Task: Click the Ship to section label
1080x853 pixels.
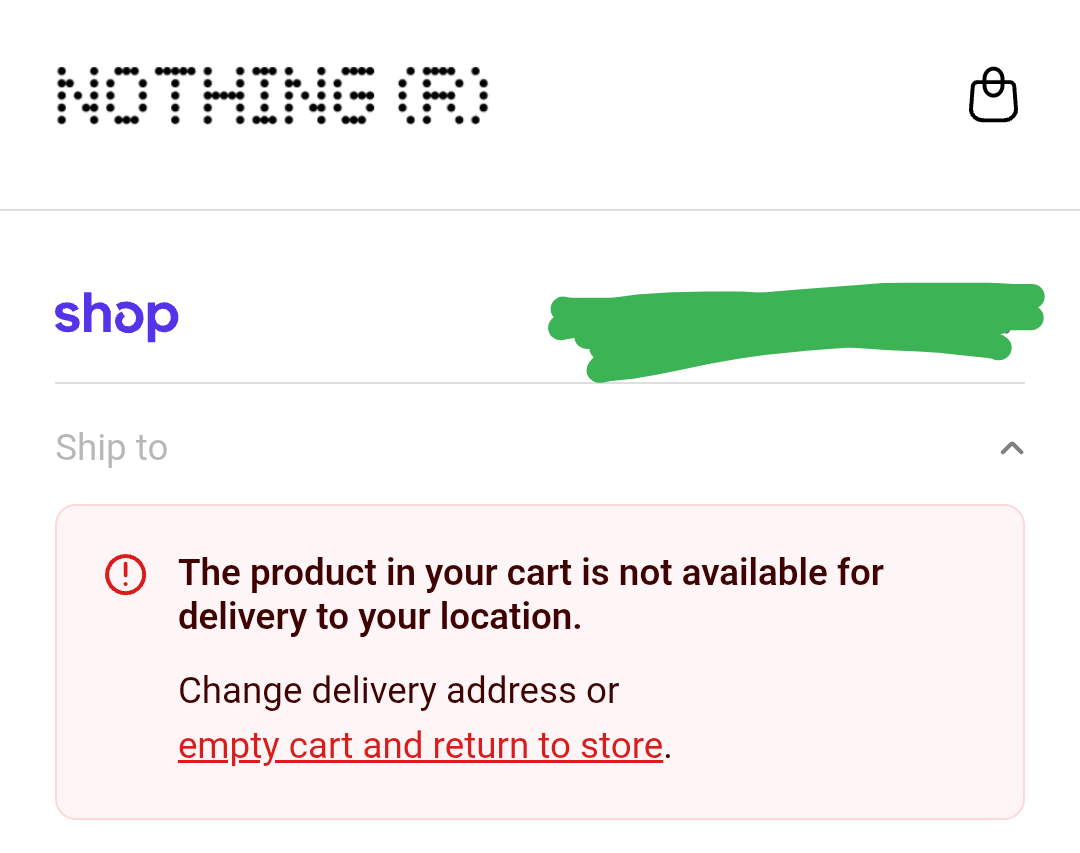Action: (x=112, y=448)
